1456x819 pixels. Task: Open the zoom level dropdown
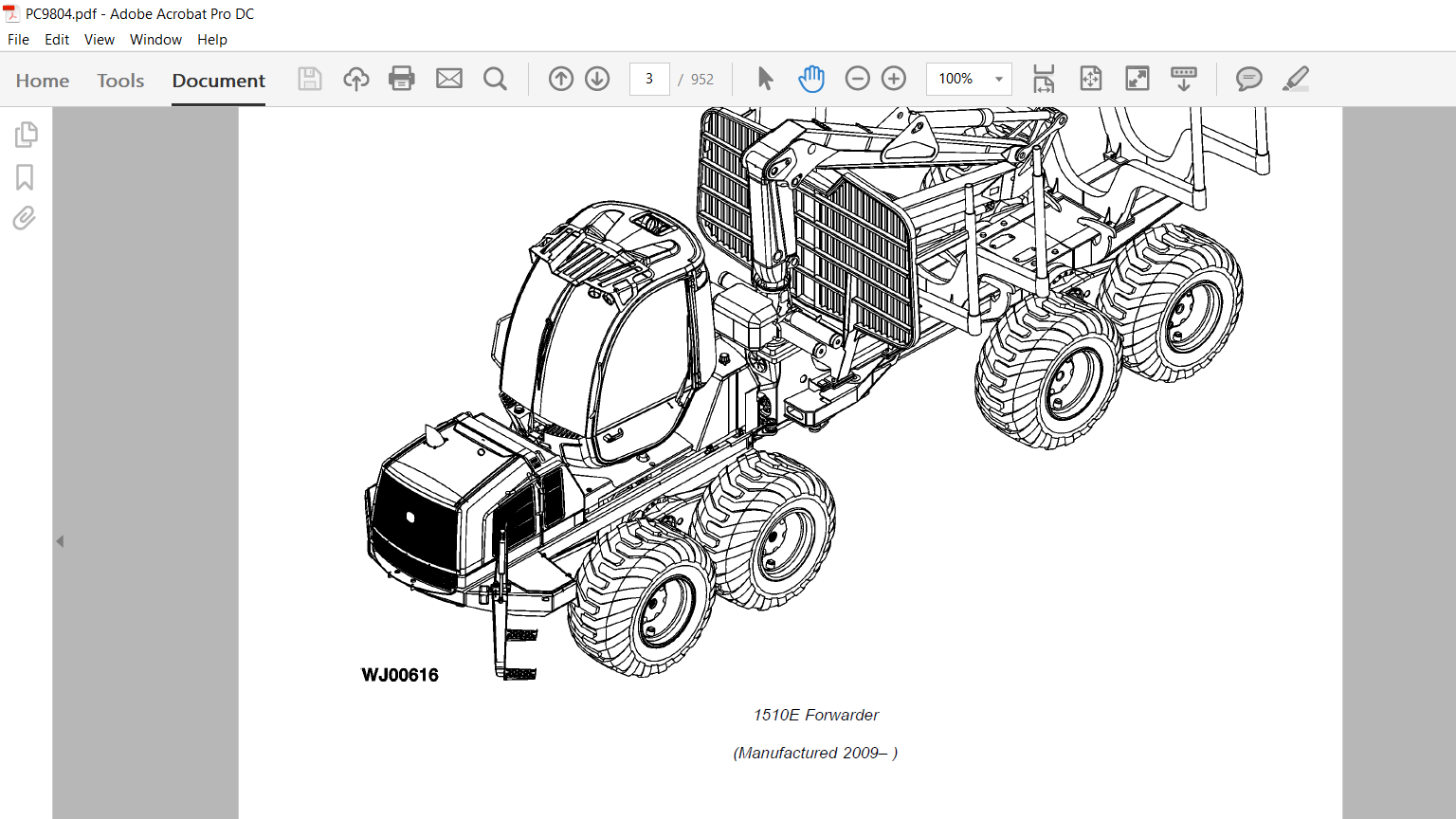pyautogui.click(x=998, y=79)
